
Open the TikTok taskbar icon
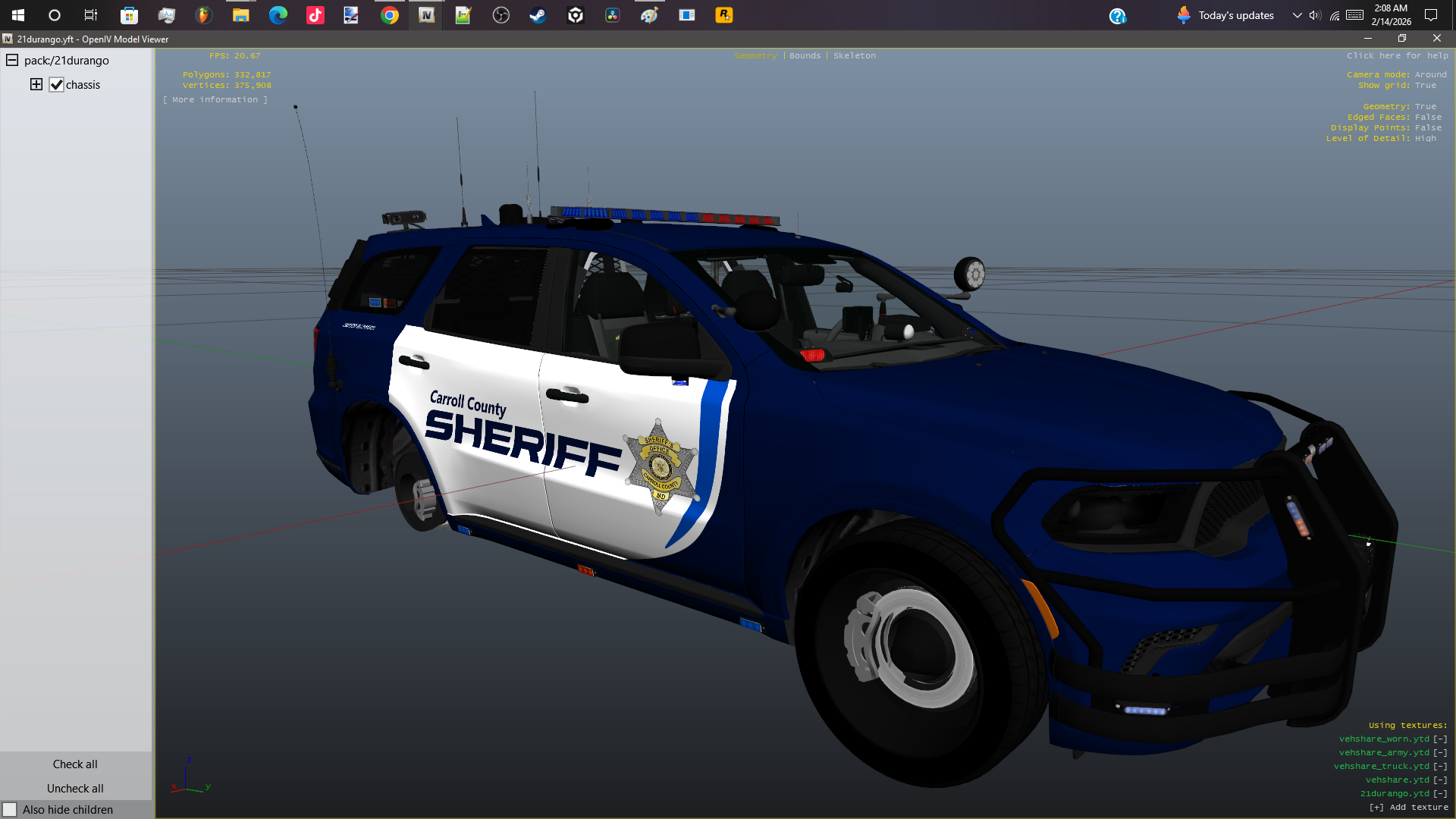click(x=315, y=15)
